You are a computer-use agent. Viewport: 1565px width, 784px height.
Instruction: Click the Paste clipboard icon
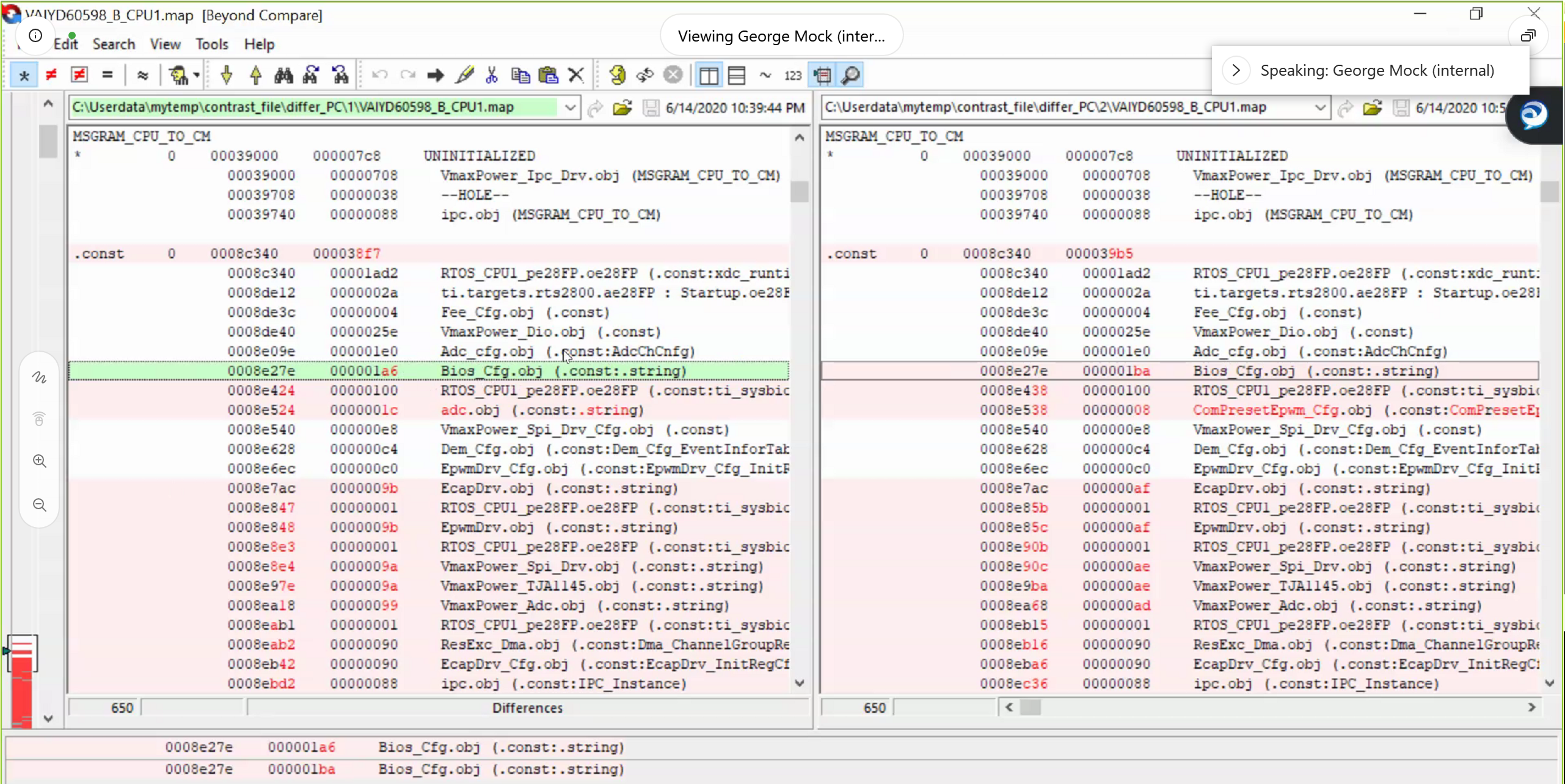point(549,75)
